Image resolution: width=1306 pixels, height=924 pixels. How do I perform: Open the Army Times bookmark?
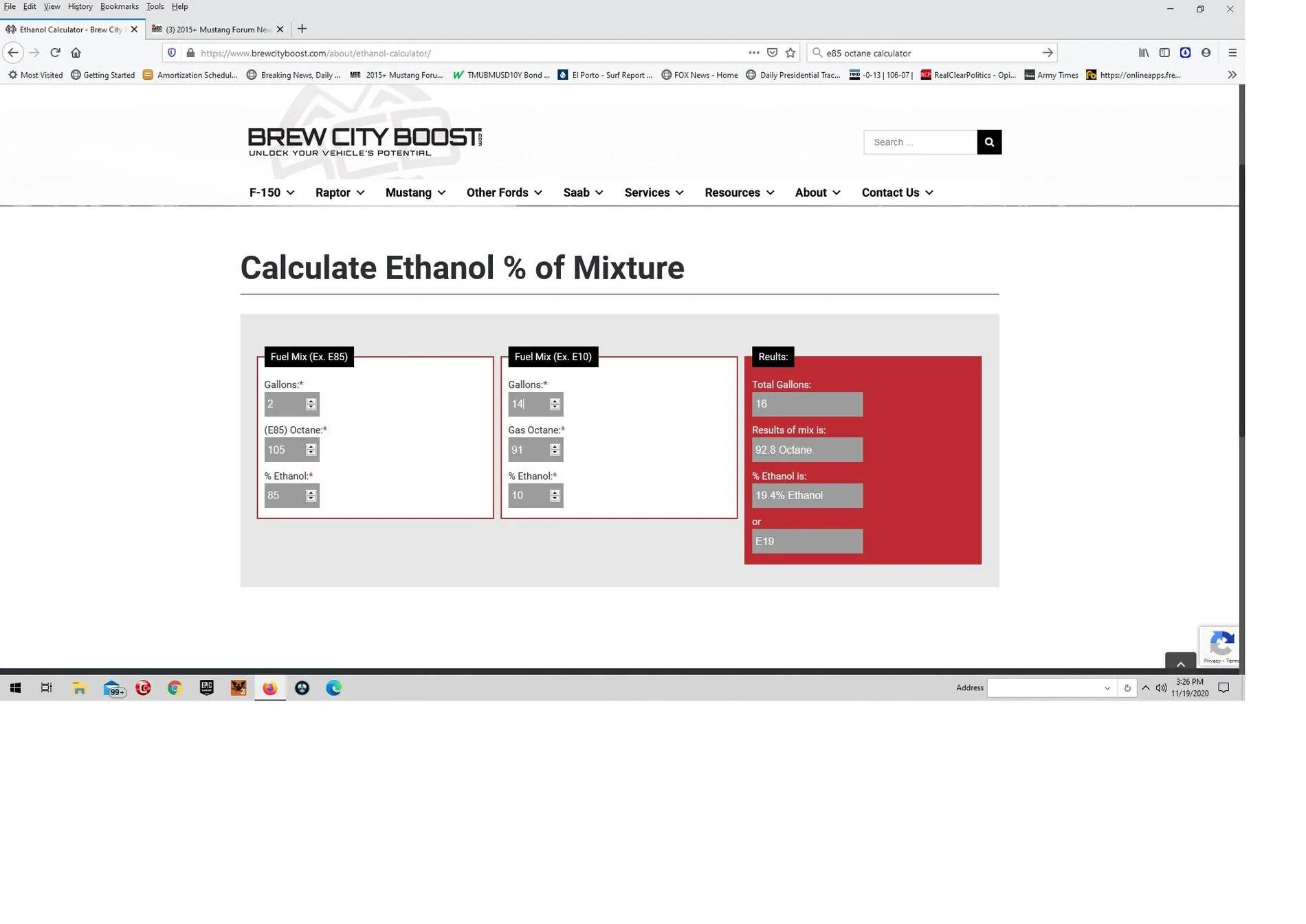point(1050,75)
